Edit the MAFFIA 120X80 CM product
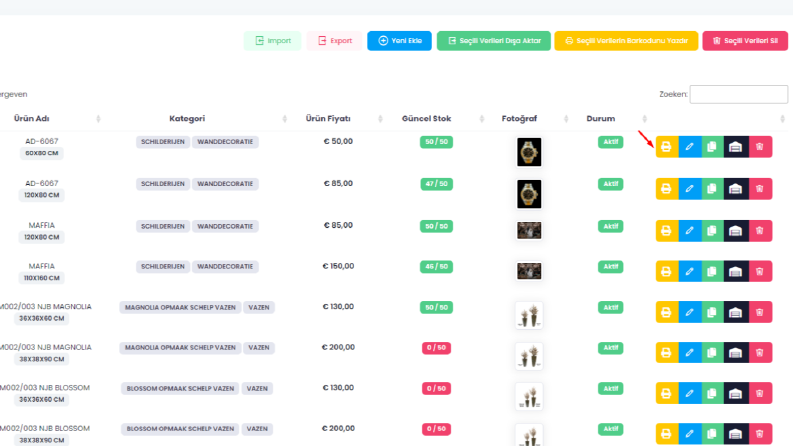The width and height of the screenshot is (793, 446). [x=689, y=231]
